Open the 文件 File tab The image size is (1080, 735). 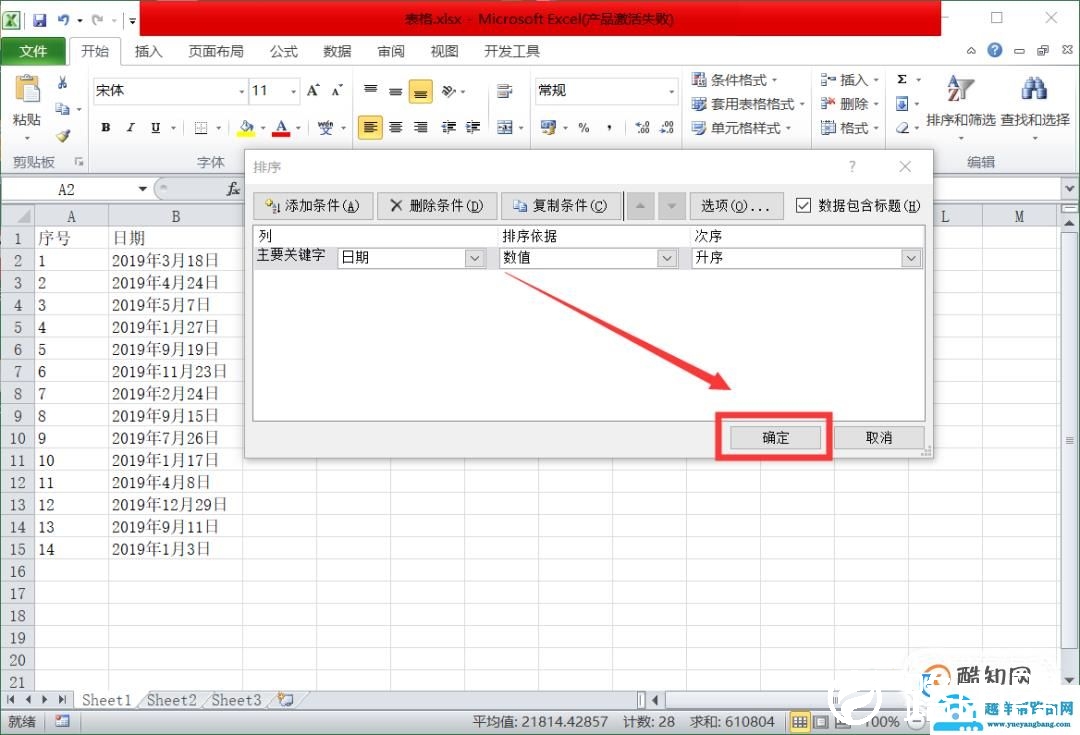[32, 51]
